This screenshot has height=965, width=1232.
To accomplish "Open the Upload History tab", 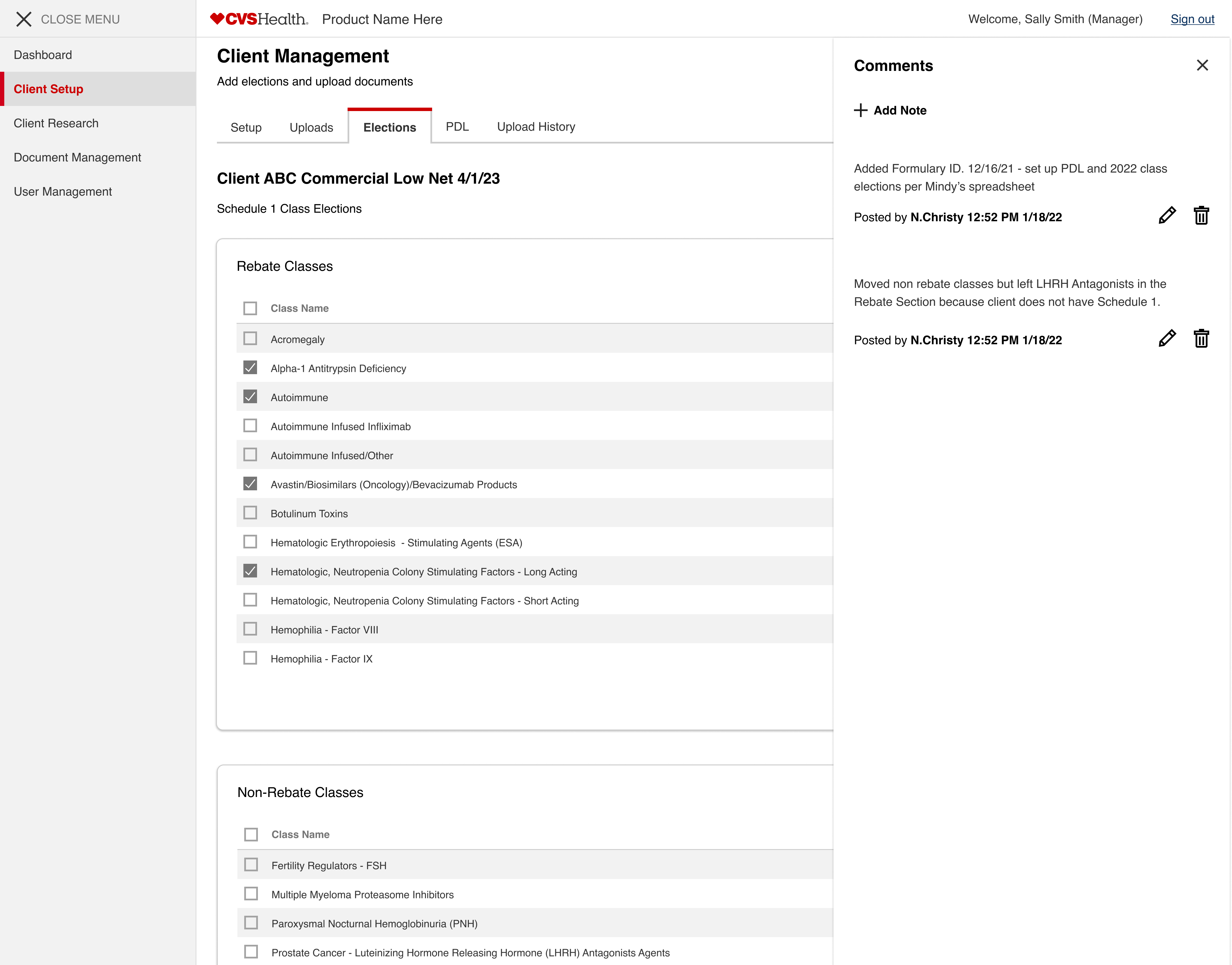I will click(x=535, y=126).
